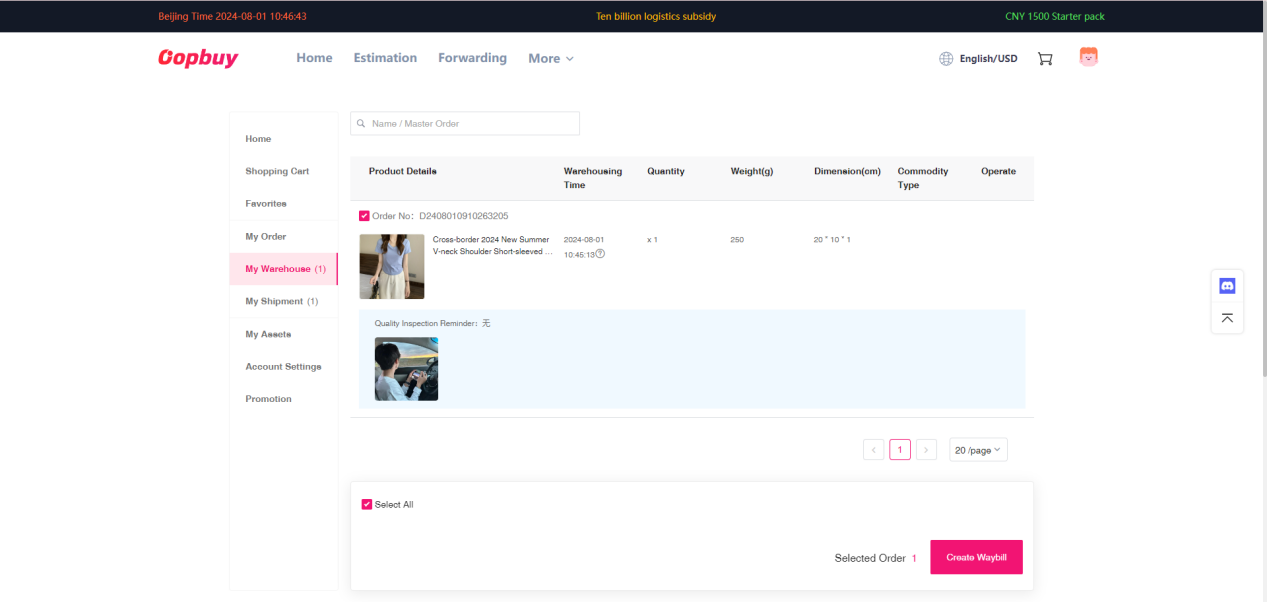This screenshot has width=1267, height=602.
Task: Open Account Settings in sidebar
Action: [283, 367]
